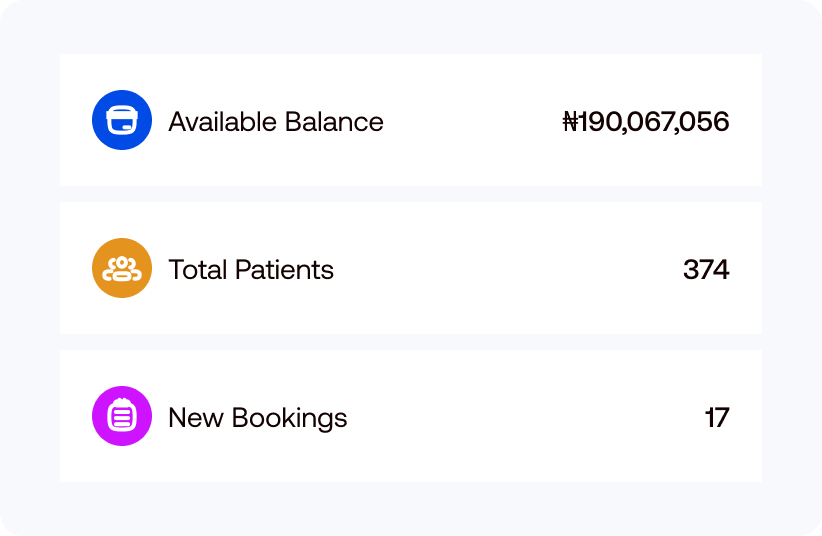
Task: Select the Available Balance label
Action: [275, 122]
